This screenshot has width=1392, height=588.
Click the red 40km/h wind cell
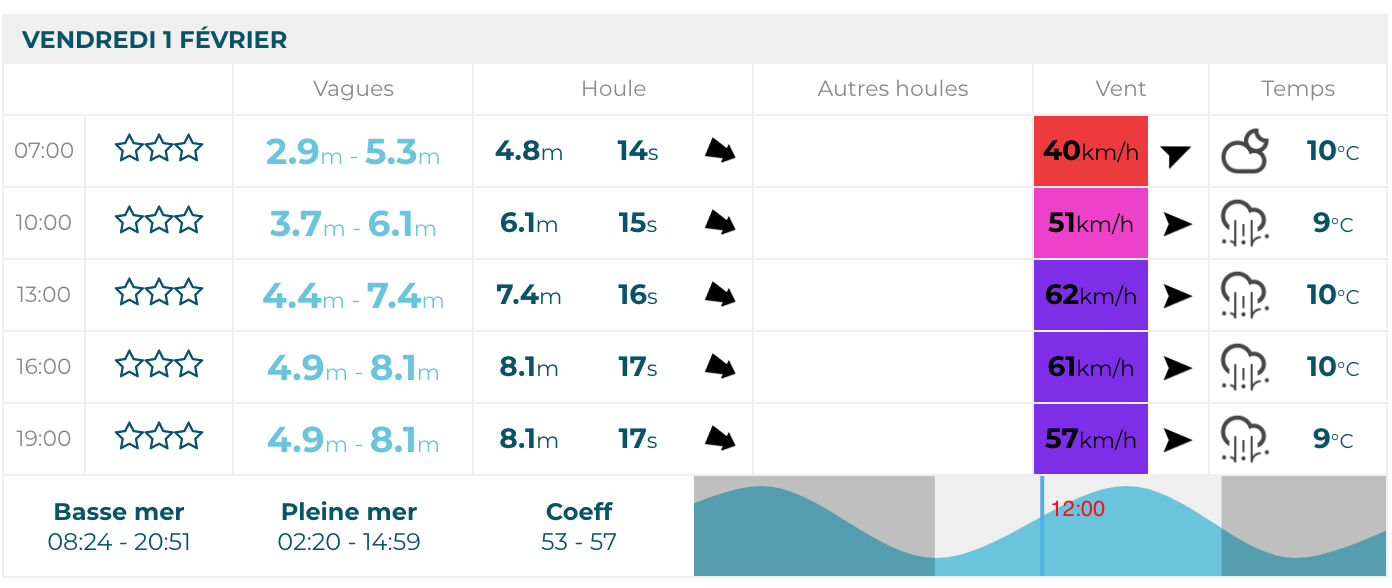point(1090,151)
